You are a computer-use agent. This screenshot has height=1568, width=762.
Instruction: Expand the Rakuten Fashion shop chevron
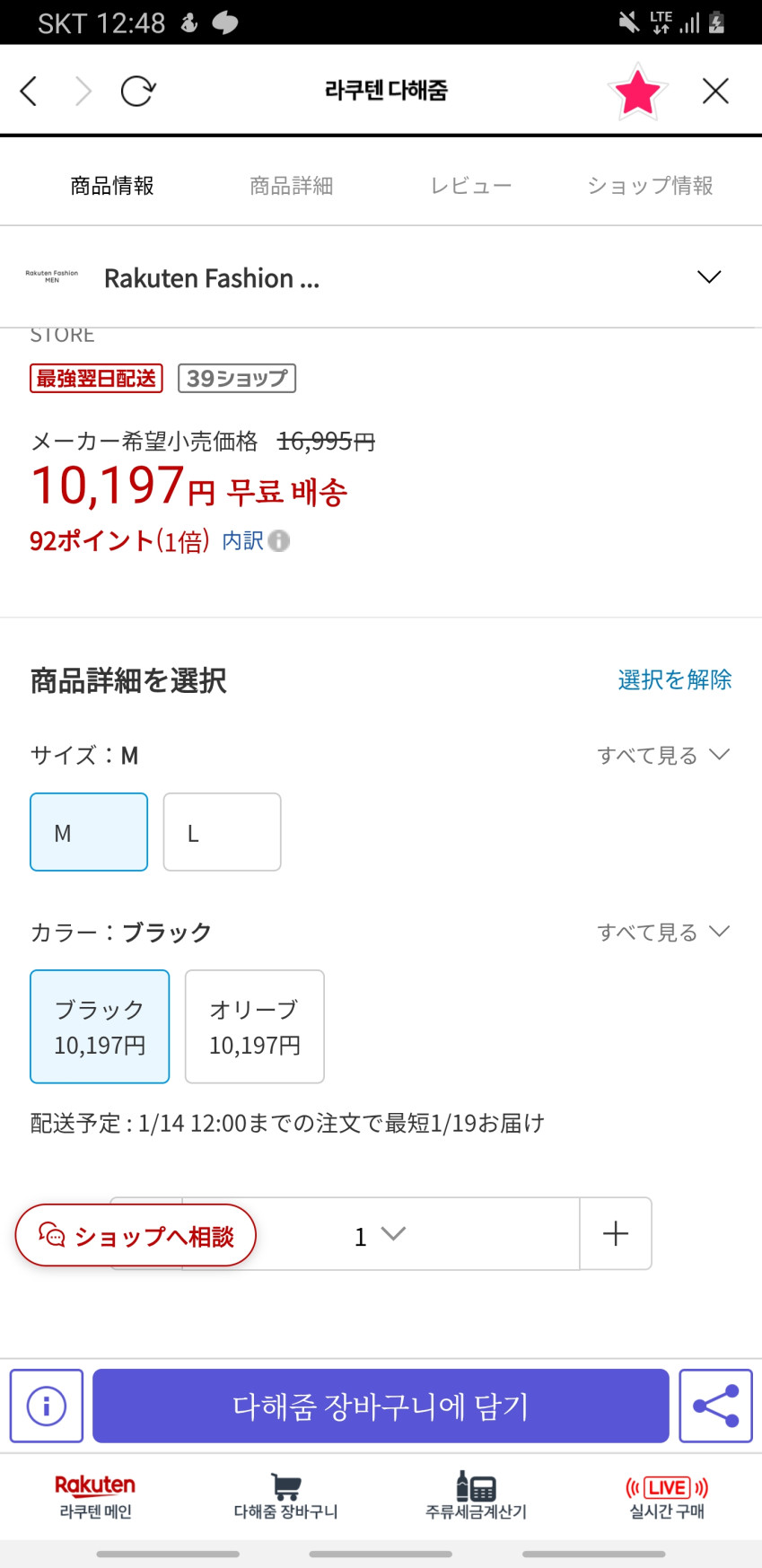[709, 277]
